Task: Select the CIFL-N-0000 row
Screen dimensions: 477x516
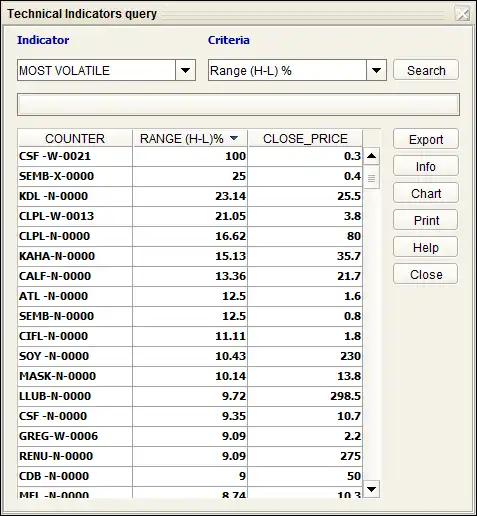Action: (x=190, y=336)
